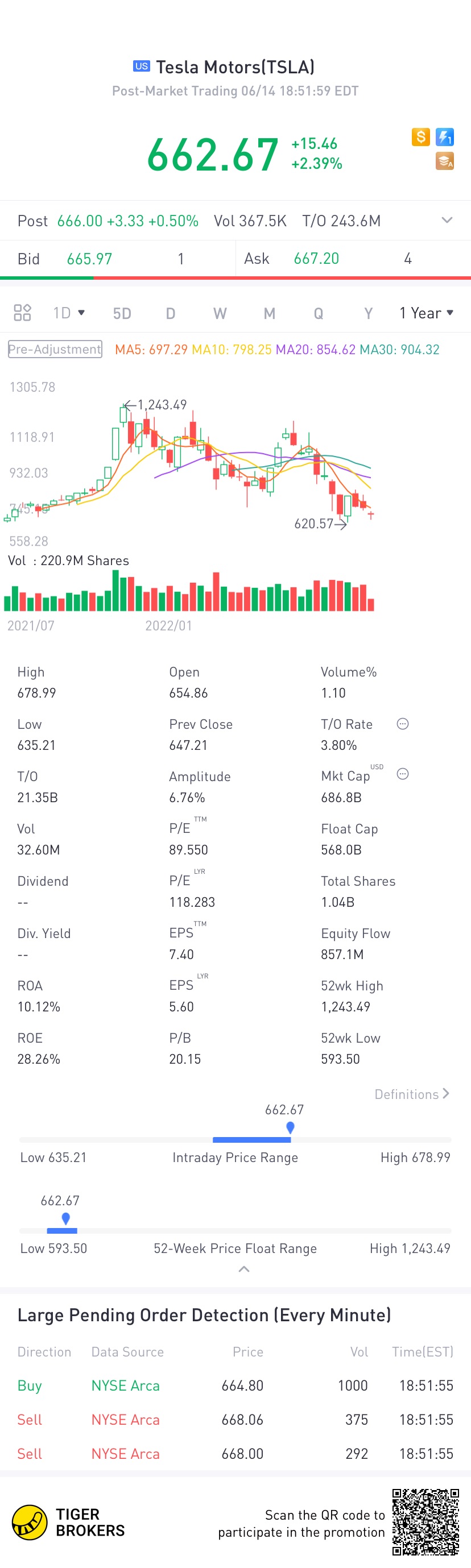Tap the Intraday Price Range marker
The height and width of the screenshot is (1568, 471).
coord(290,1127)
